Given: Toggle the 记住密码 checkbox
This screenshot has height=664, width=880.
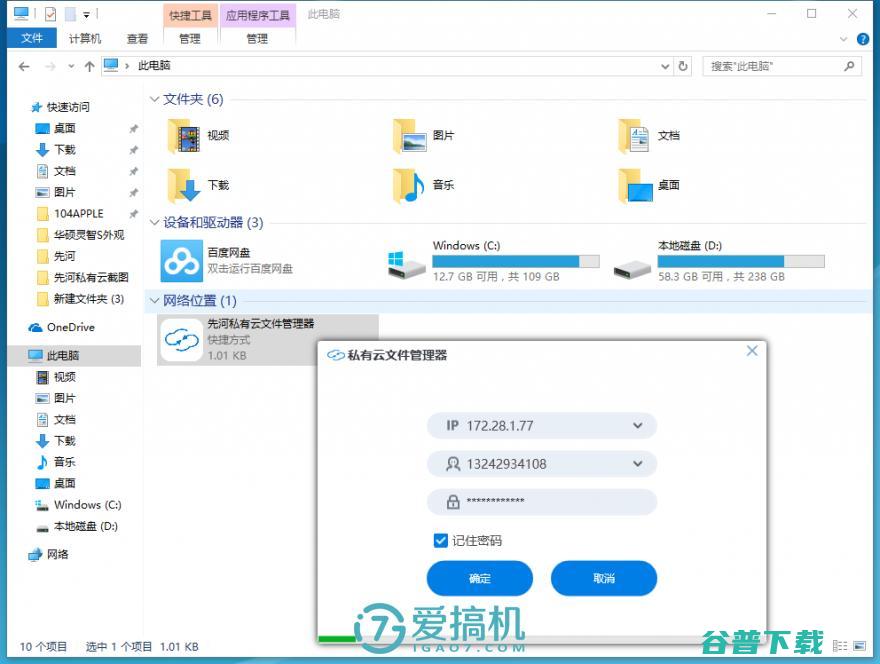Looking at the screenshot, I should [441, 540].
